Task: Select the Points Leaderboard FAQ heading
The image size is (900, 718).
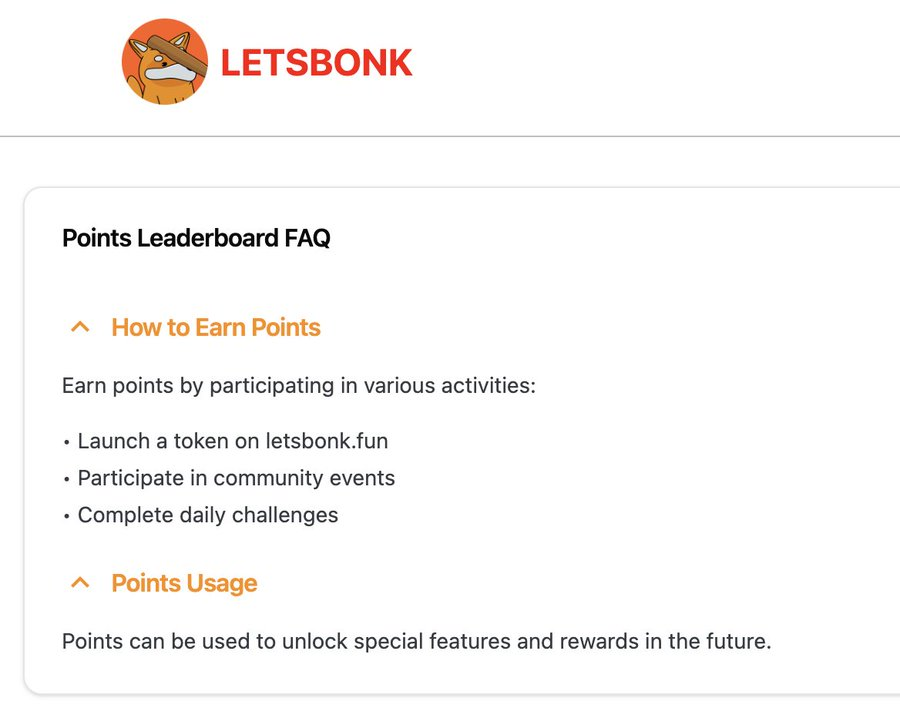Action: coord(196,239)
